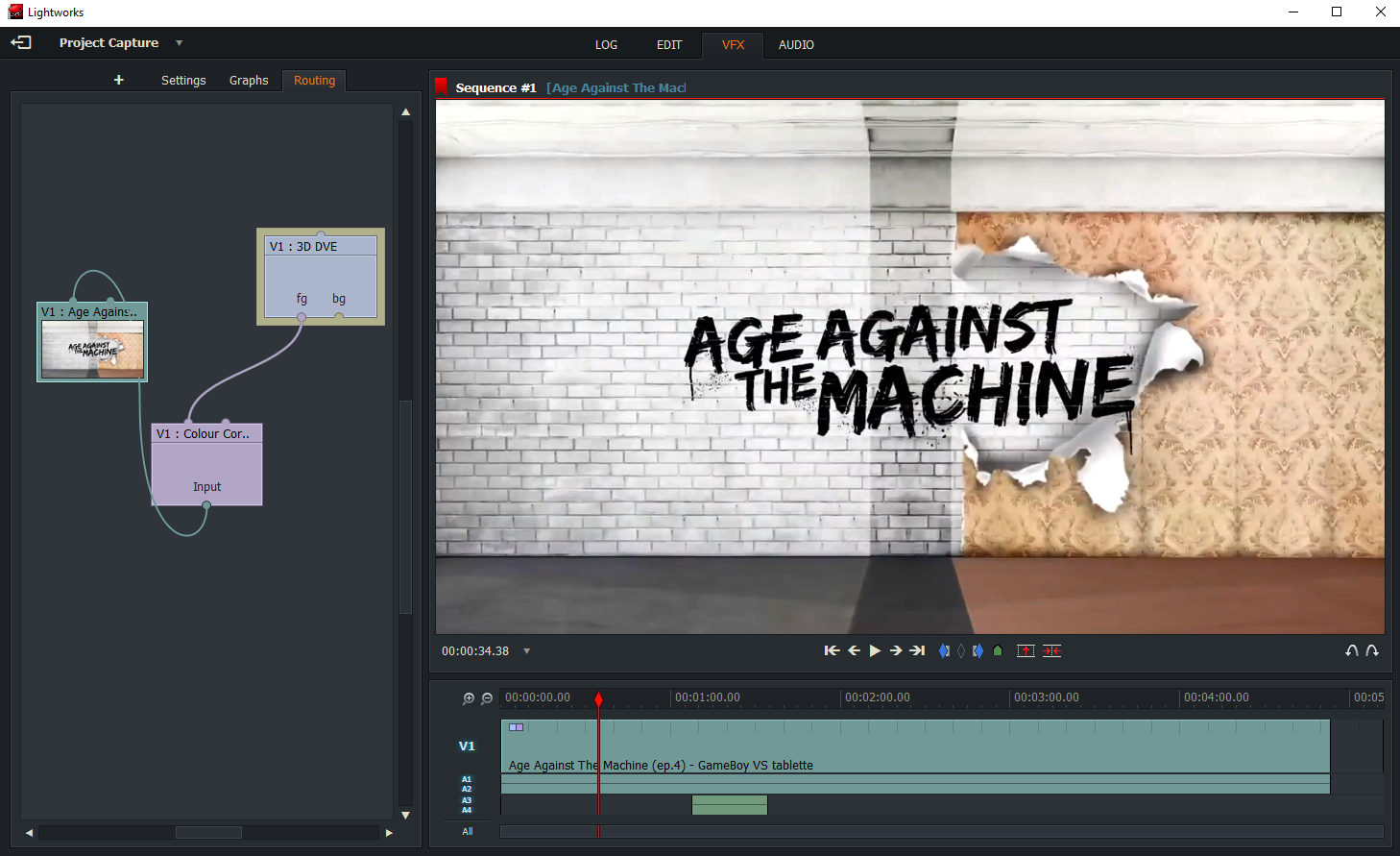
Task: Click the remove (lift) red arrow icon
Action: tap(1026, 651)
